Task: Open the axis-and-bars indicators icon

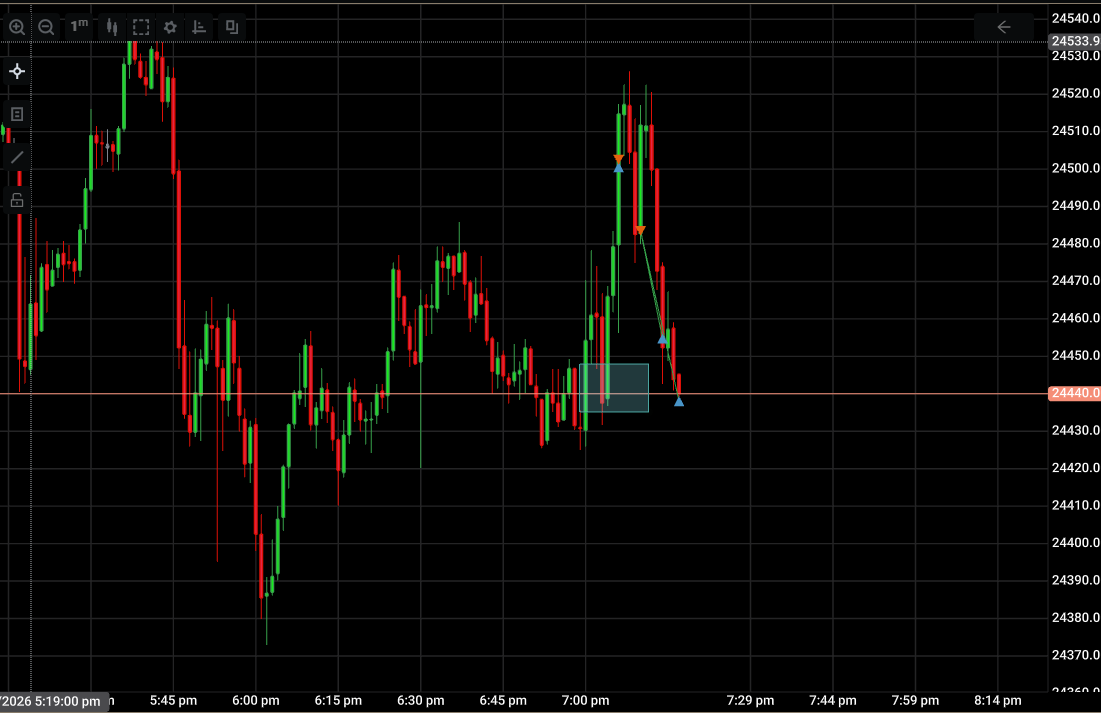Action: pyautogui.click(x=199, y=27)
